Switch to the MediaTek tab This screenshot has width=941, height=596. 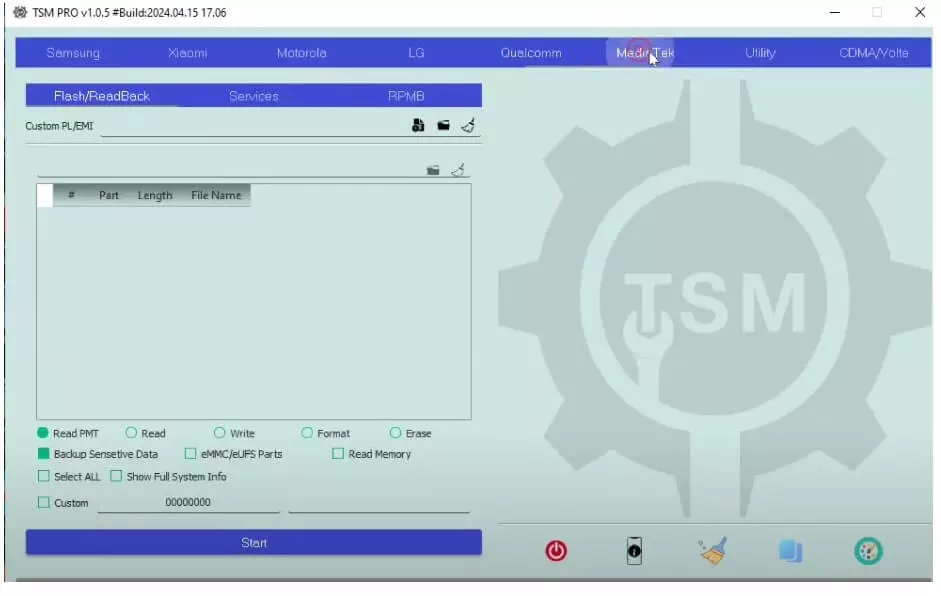pyautogui.click(x=643, y=53)
